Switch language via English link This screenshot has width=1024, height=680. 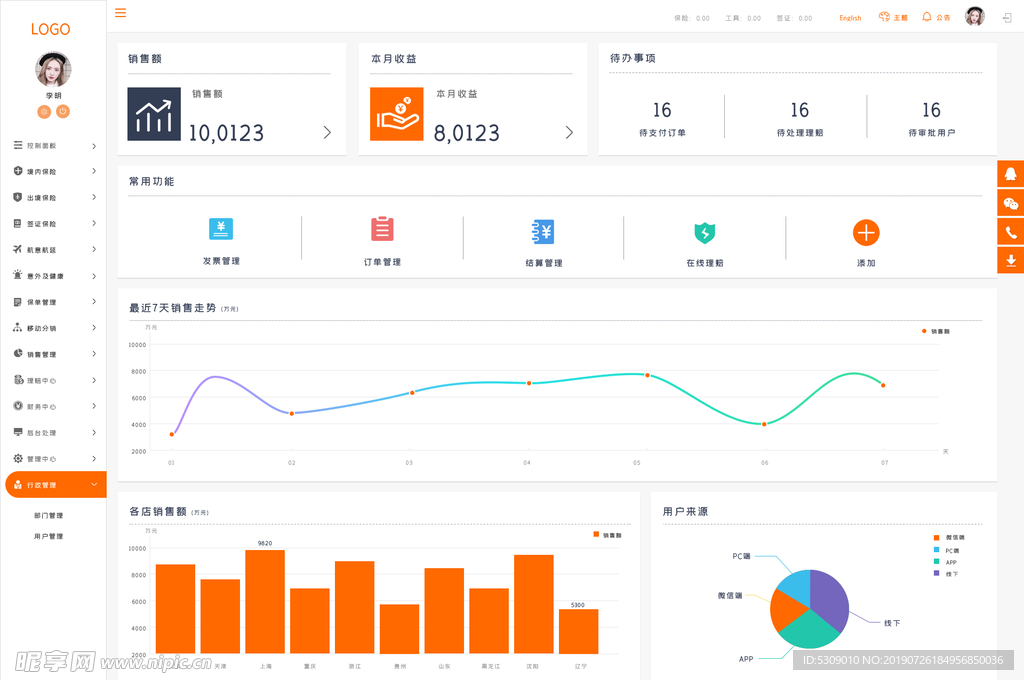[850, 18]
